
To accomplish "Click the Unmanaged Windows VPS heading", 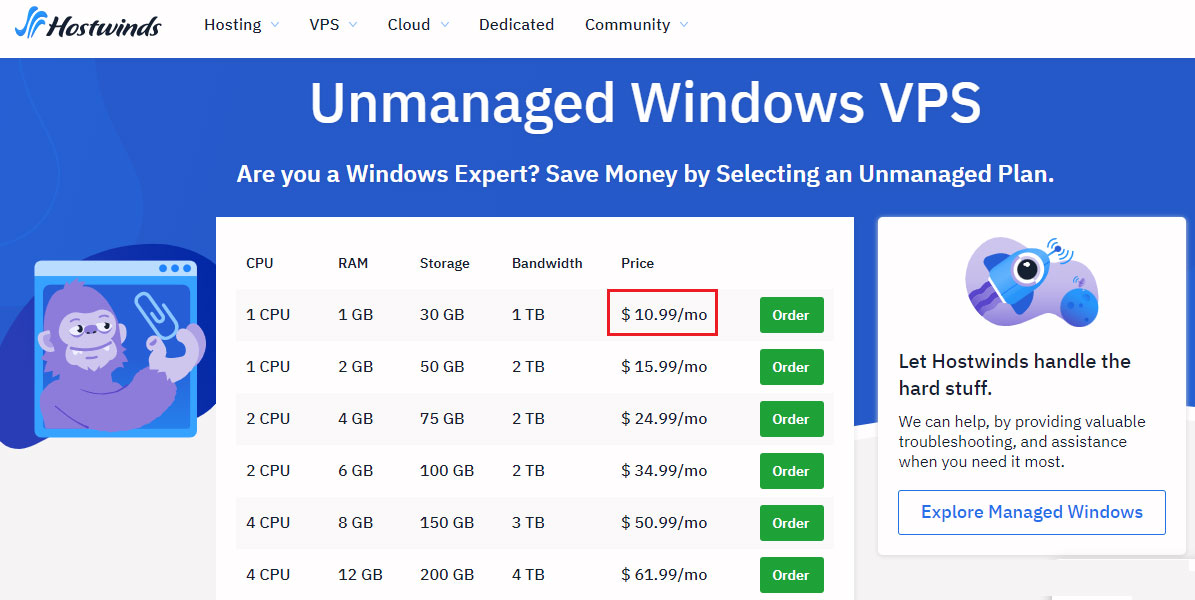I will click(x=645, y=104).
